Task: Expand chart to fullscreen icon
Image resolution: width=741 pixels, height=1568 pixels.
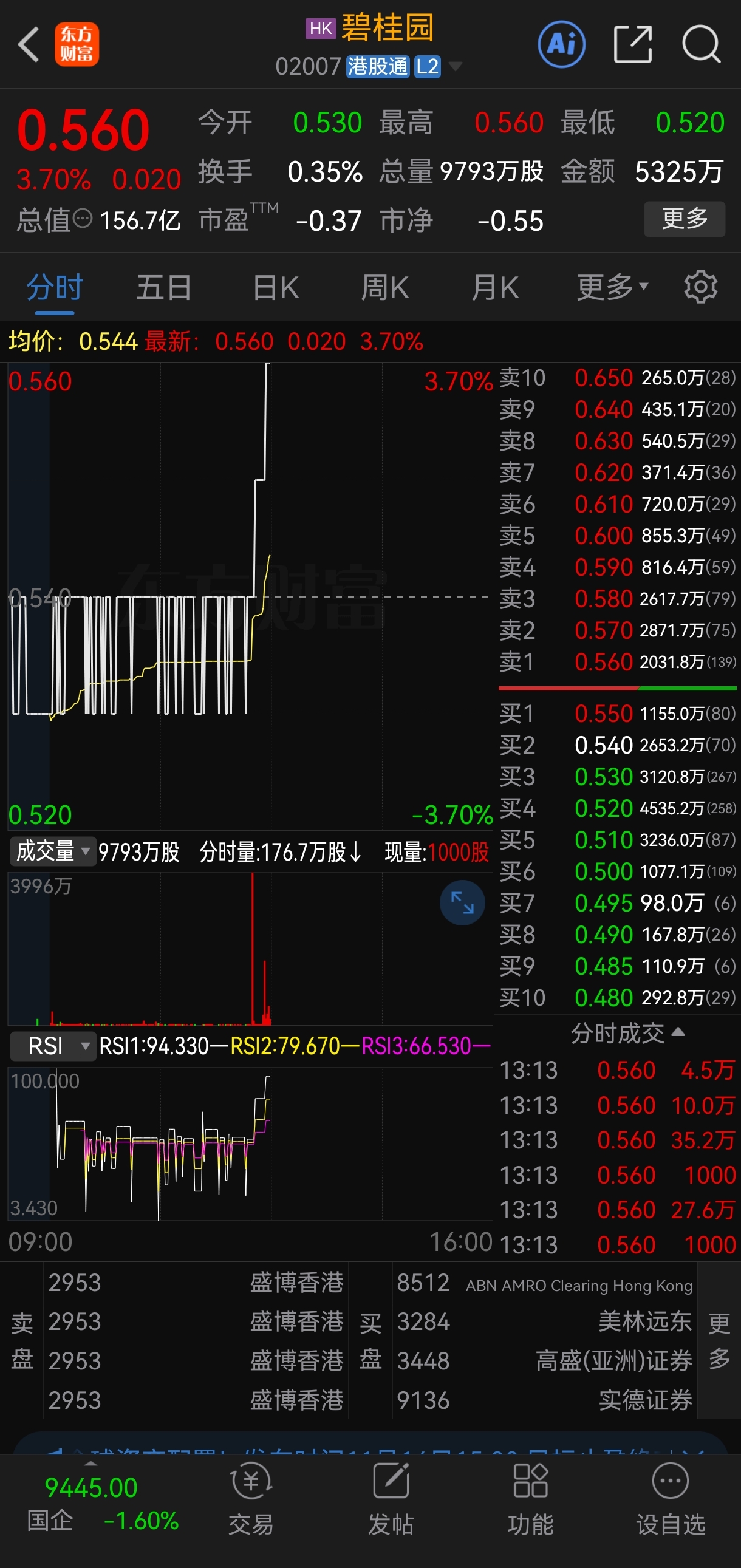Action: (462, 902)
